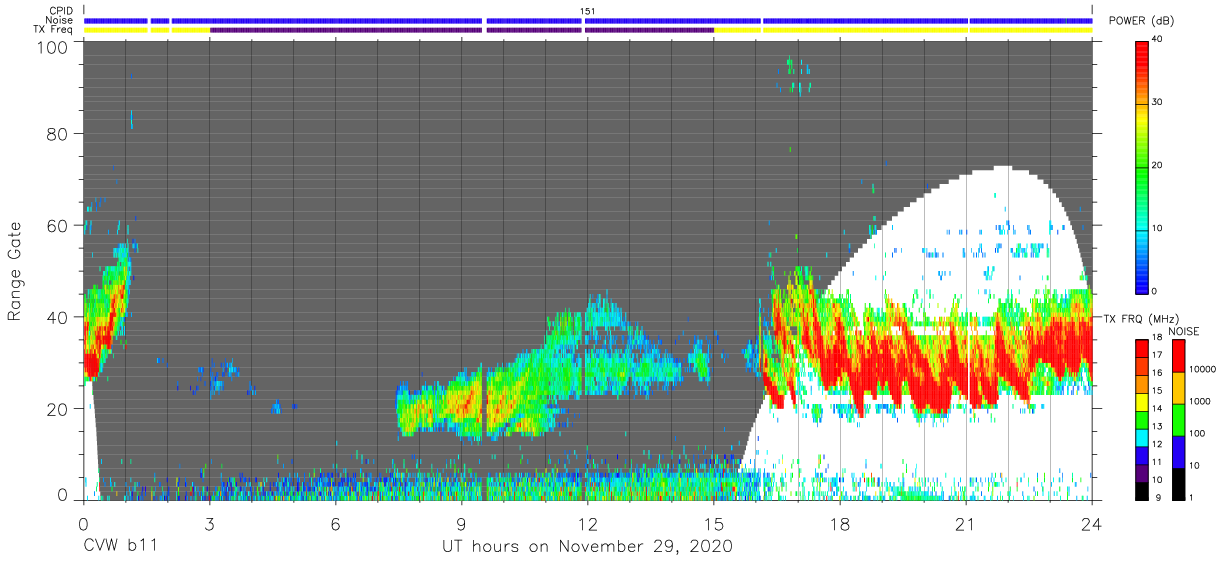Image resolution: width=1228 pixels, height=567 pixels.
Task: Click the 12 hour tick on time axis
Action: 587,523
